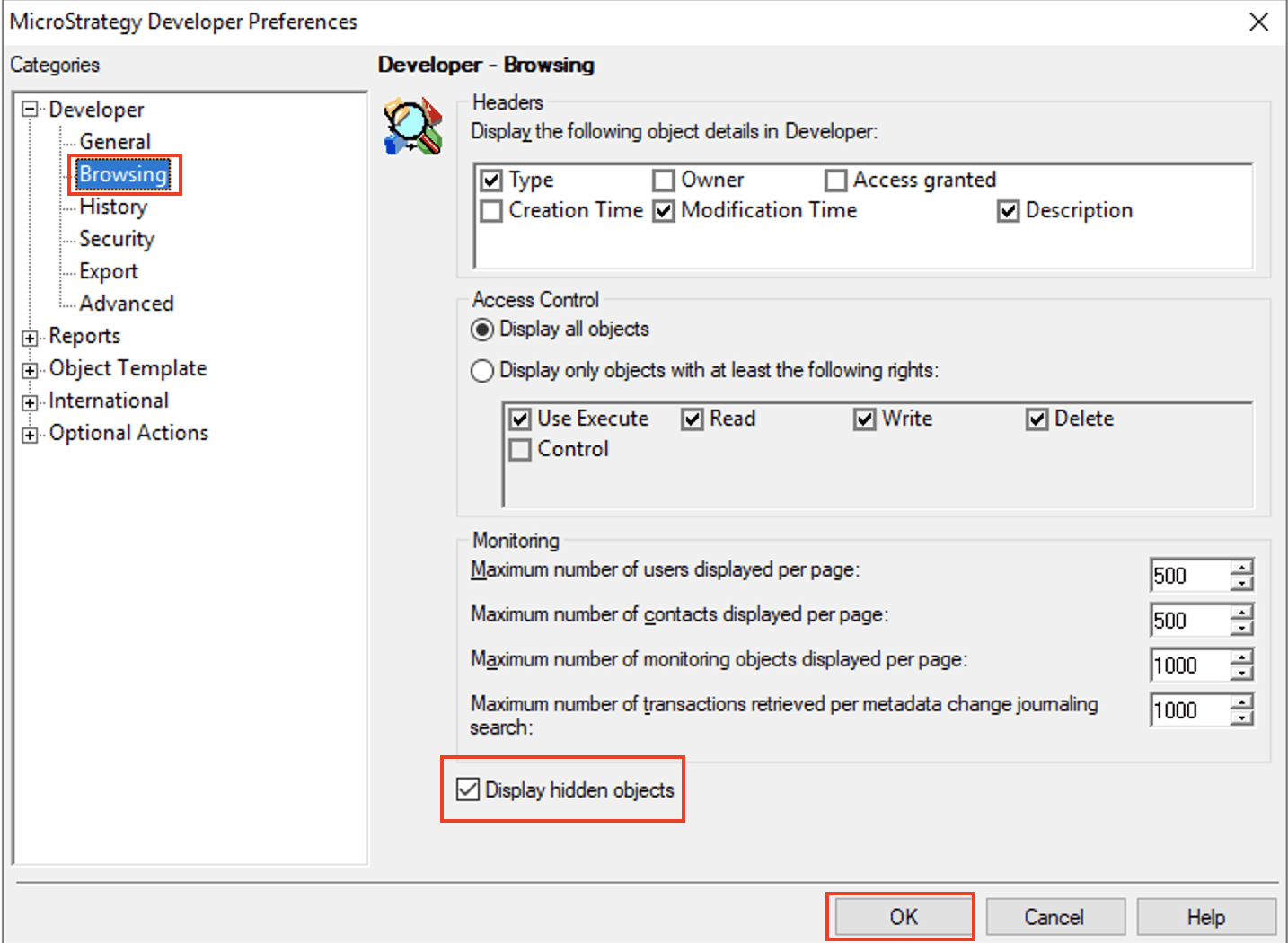Increase the maximum users per page value
The height and width of the screenshot is (943, 1288).
(x=1241, y=568)
